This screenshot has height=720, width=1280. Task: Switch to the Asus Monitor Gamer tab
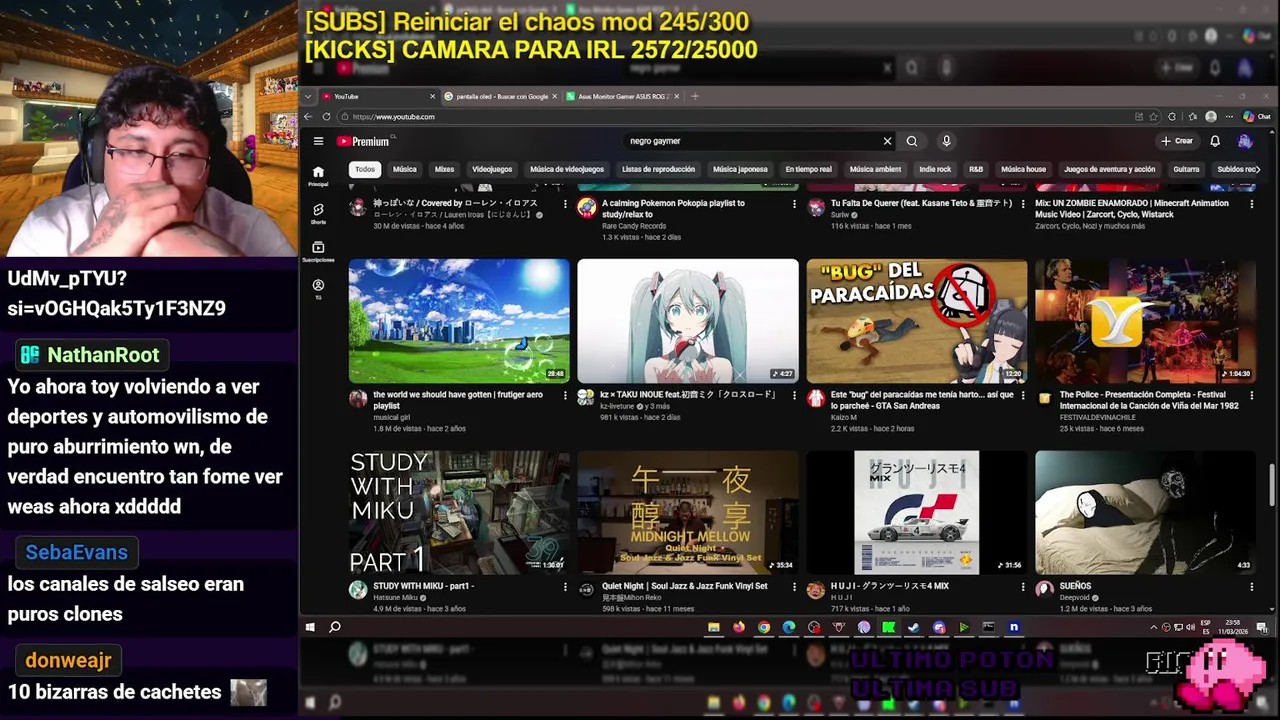tap(622, 96)
